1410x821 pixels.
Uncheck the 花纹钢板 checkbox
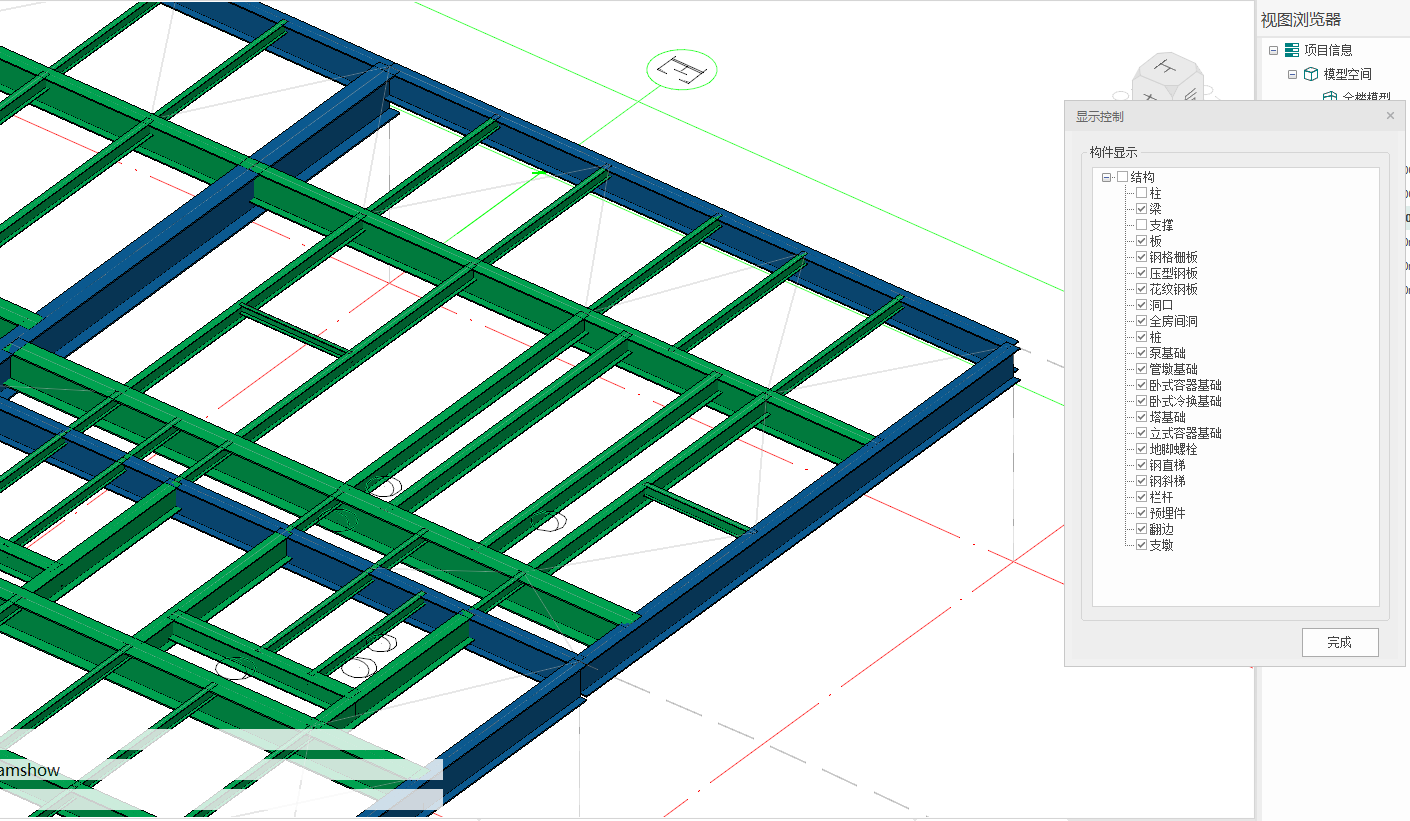1141,289
